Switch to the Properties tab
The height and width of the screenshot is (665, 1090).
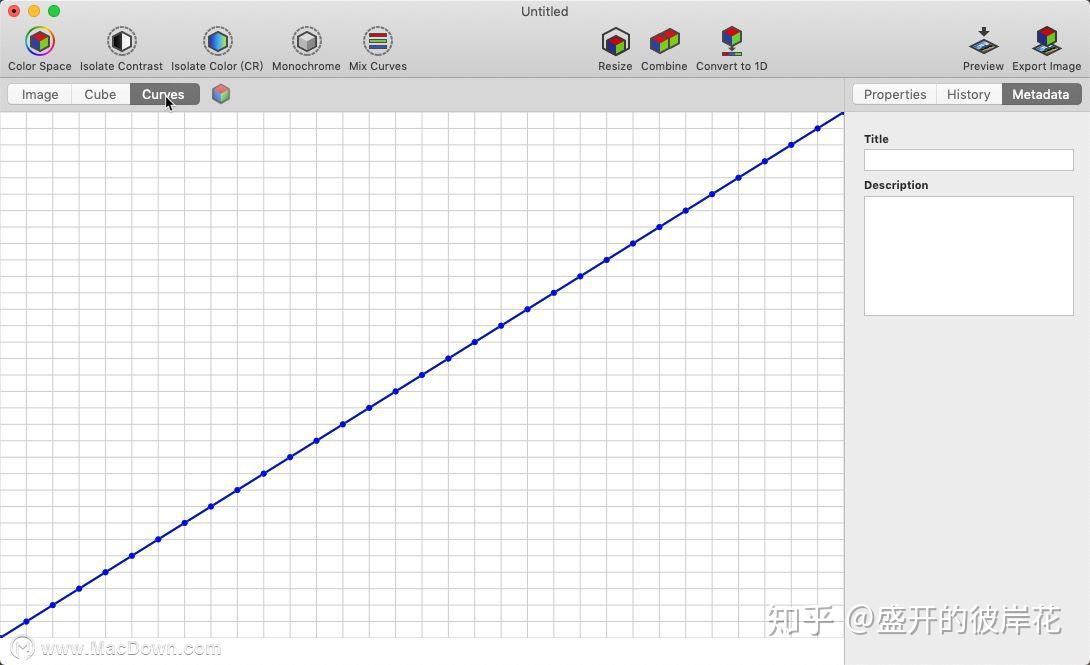[894, 94]
